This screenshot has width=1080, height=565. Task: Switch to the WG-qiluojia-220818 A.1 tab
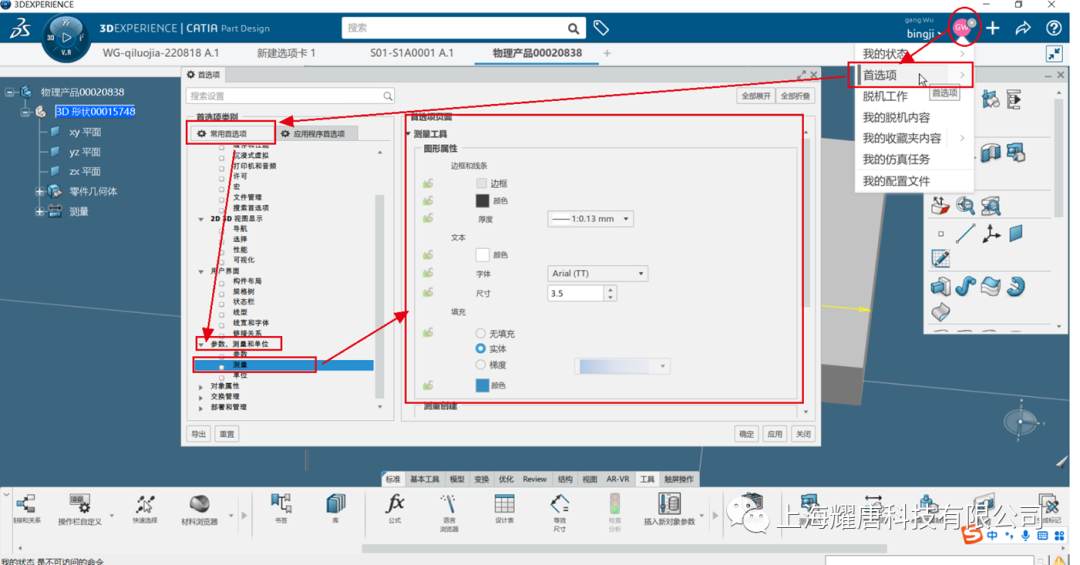coord(161,53)
